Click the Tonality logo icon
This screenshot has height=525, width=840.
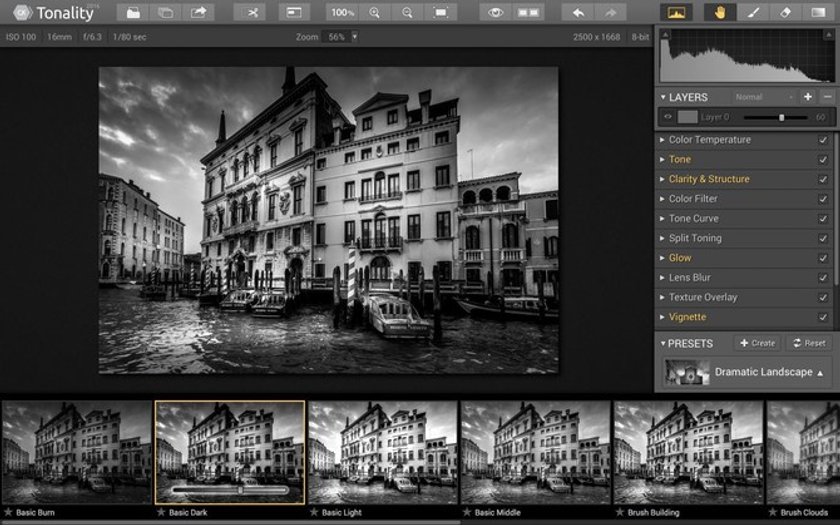click(x=22, y=12)
